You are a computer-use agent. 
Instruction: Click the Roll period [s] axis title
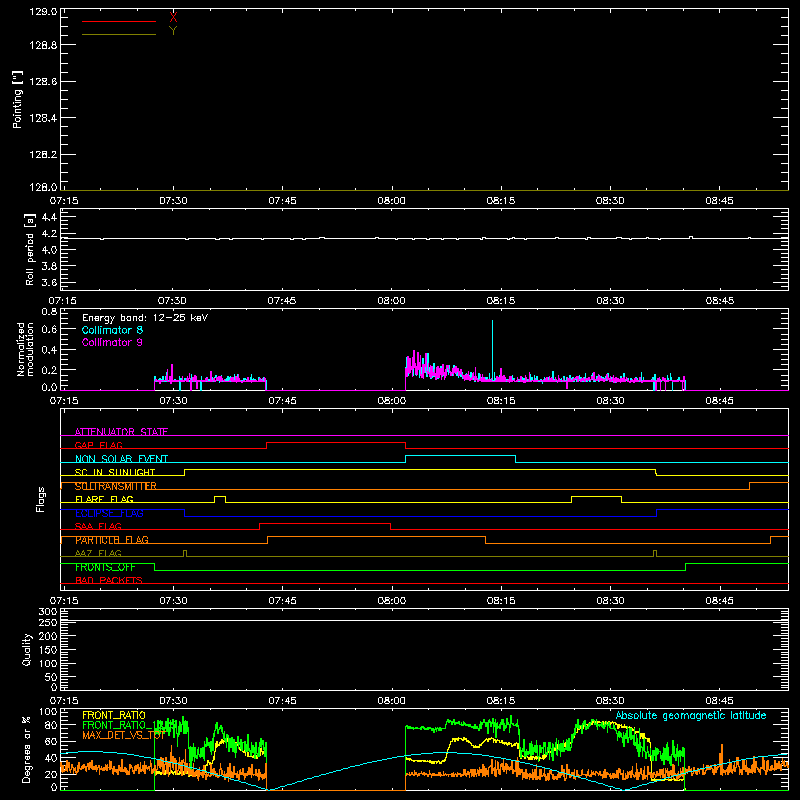[x=29, y=250]
